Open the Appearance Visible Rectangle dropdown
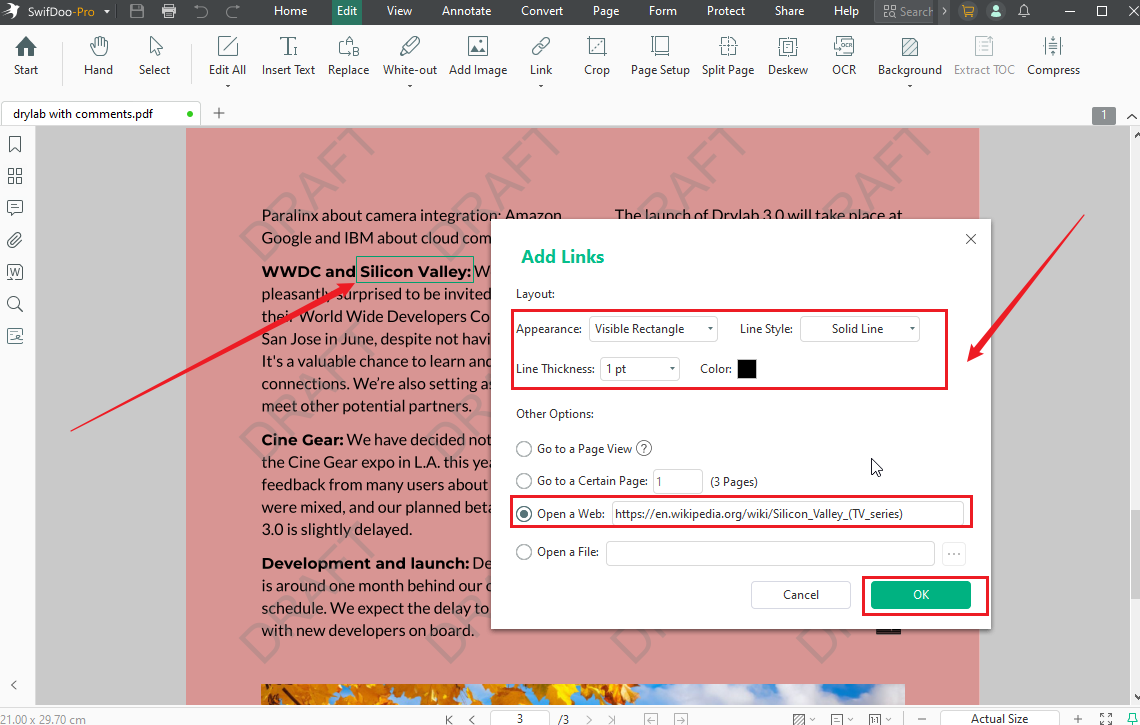 [x=653, y=329]
